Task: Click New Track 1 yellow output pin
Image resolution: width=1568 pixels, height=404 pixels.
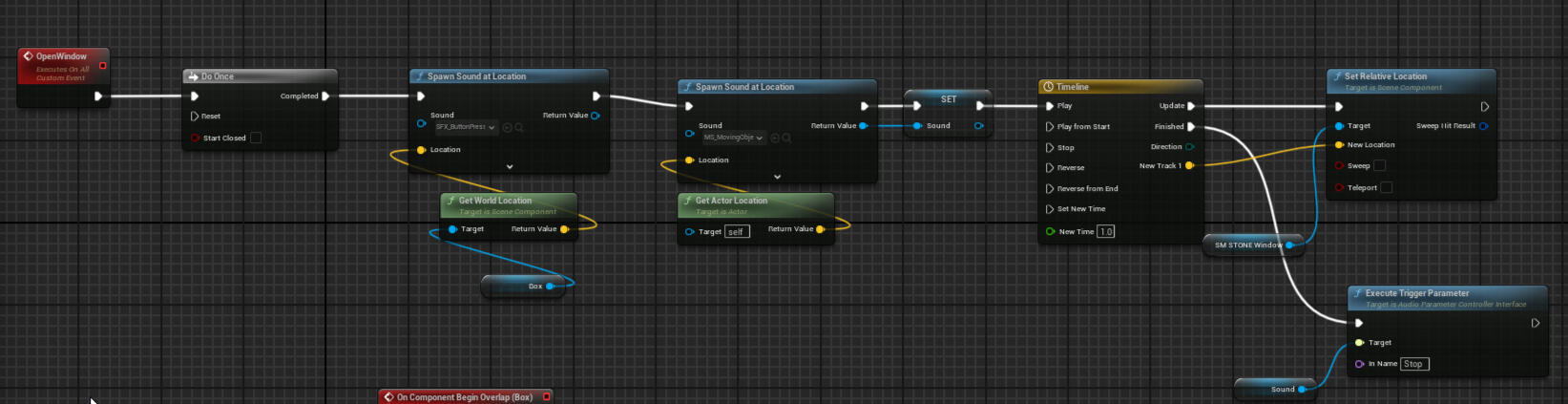Action: point(1189,166)
